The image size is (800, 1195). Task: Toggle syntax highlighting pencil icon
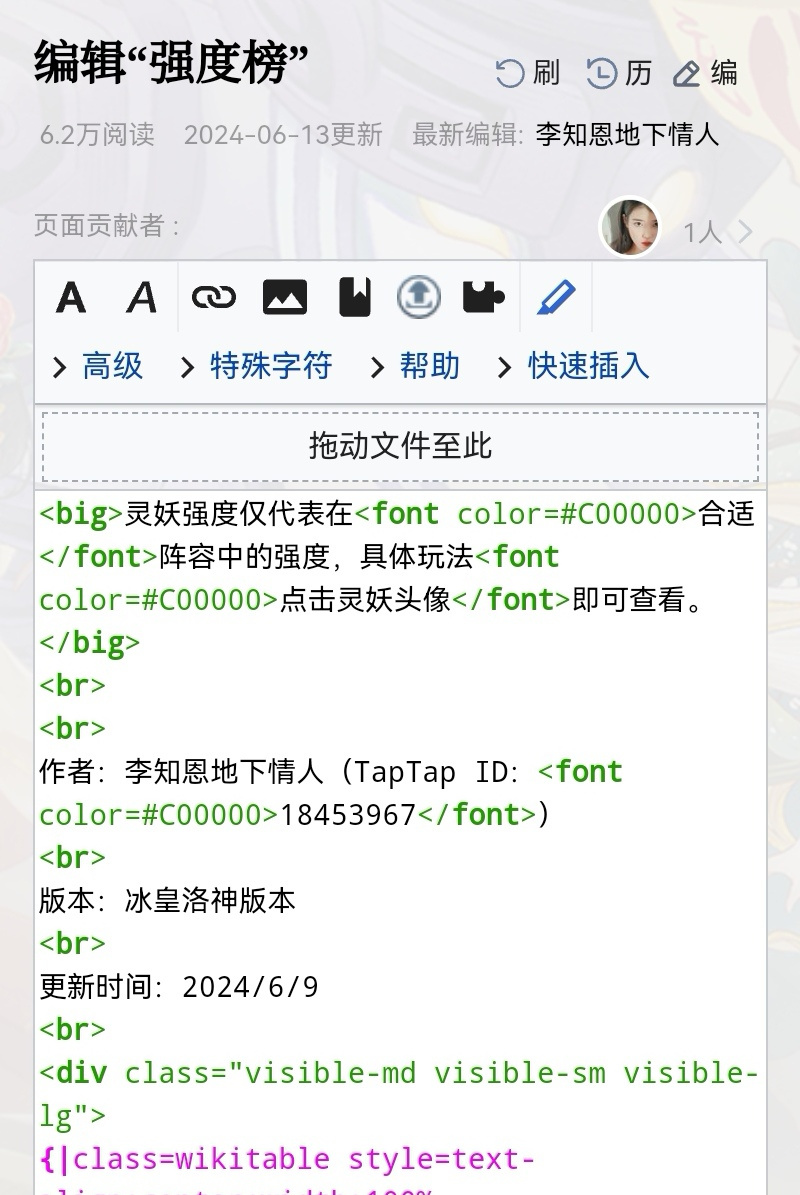click(556, 297)
